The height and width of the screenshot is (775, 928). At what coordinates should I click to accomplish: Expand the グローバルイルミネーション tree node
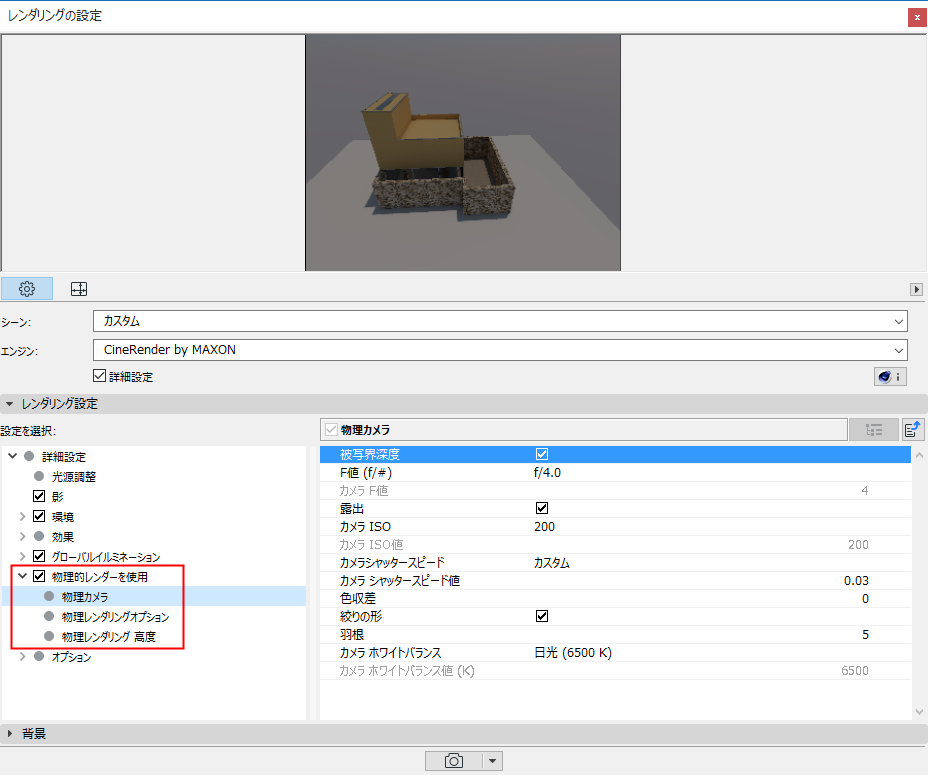pyautogui.click(x=22, y=557)
